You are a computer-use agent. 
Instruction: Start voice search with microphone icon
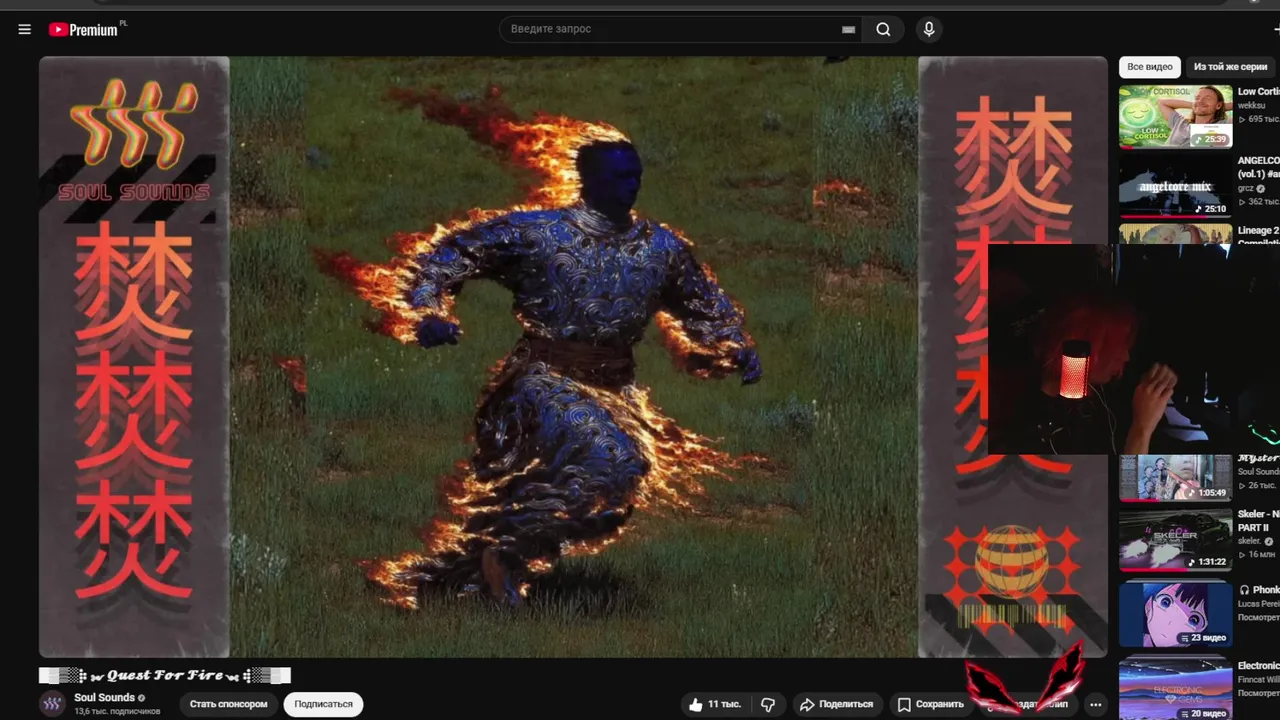coord(929,29)
